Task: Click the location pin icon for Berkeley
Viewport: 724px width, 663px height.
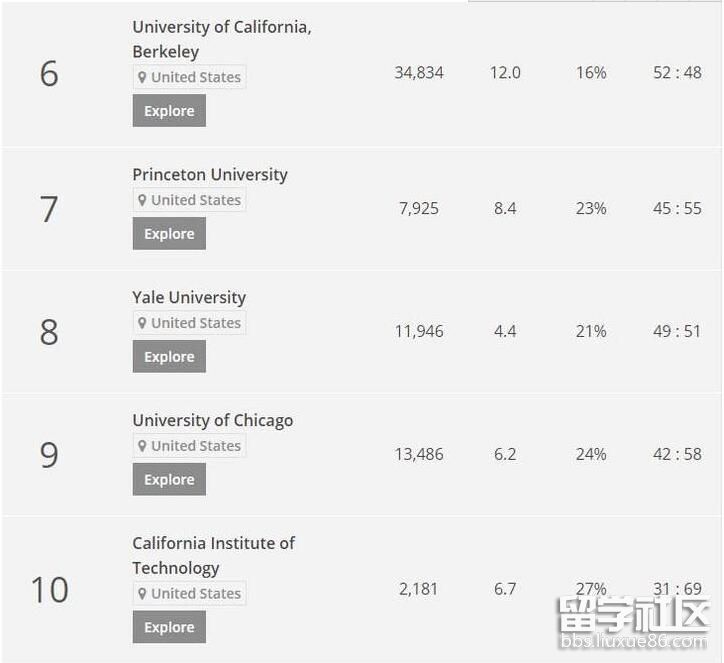Action: coord(142,77)
